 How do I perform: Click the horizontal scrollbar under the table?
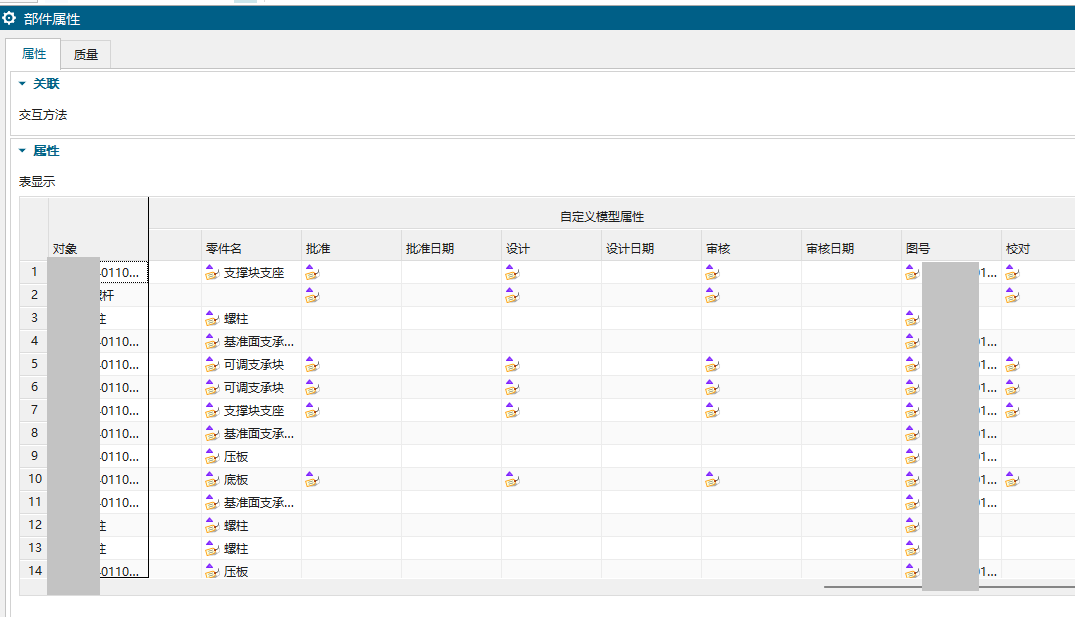tap(940, 587)
